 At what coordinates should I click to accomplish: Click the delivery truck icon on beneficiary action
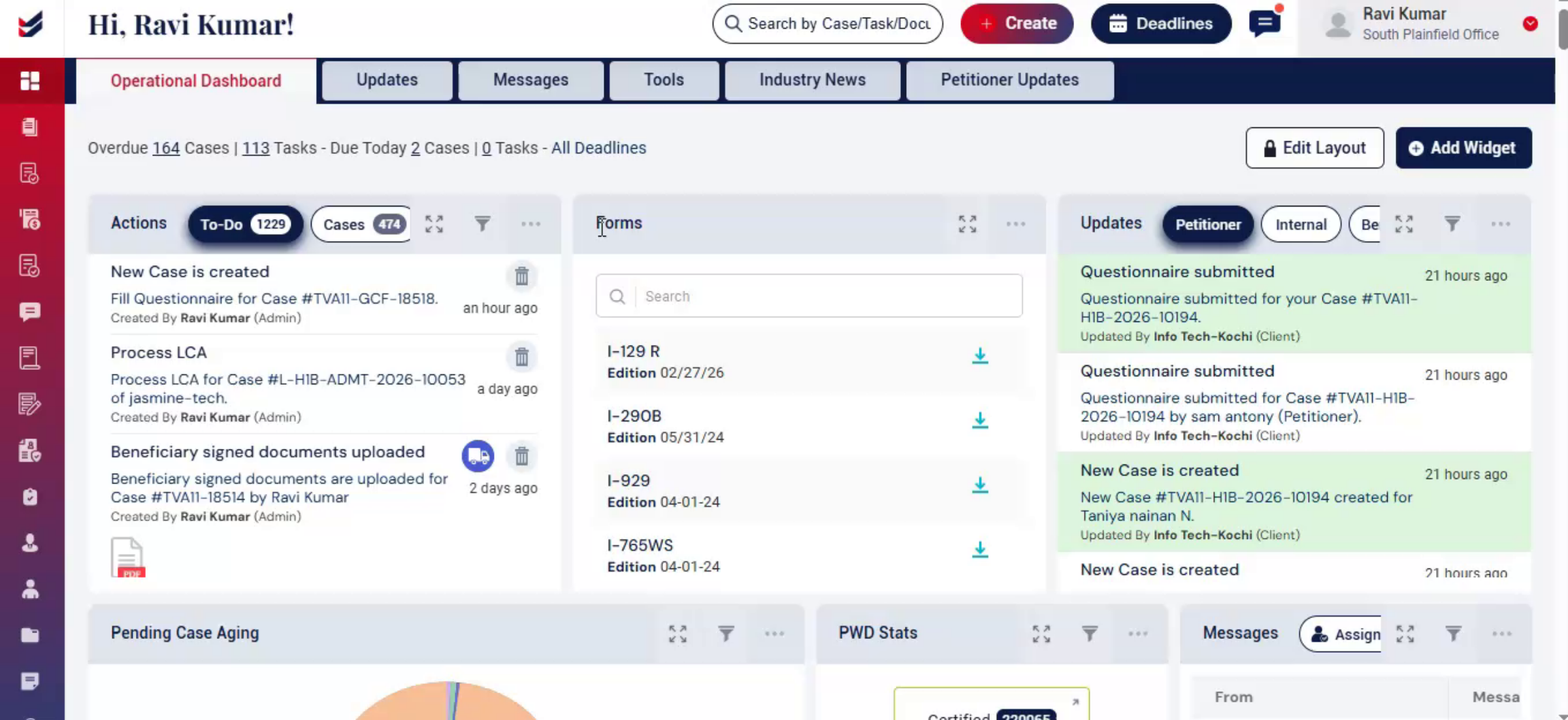pyautogui.click(x=478, y=456)
